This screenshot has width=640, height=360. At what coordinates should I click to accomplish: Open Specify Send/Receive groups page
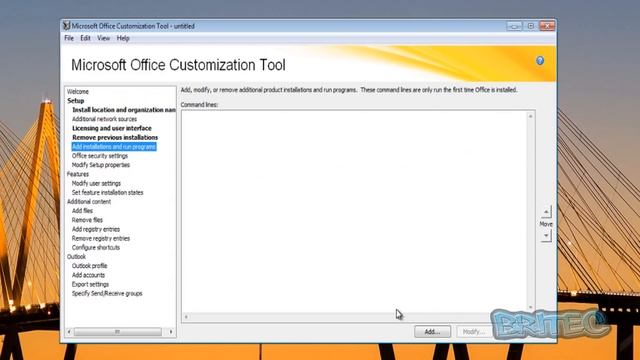pyautogui.click(x=107, y=293)
